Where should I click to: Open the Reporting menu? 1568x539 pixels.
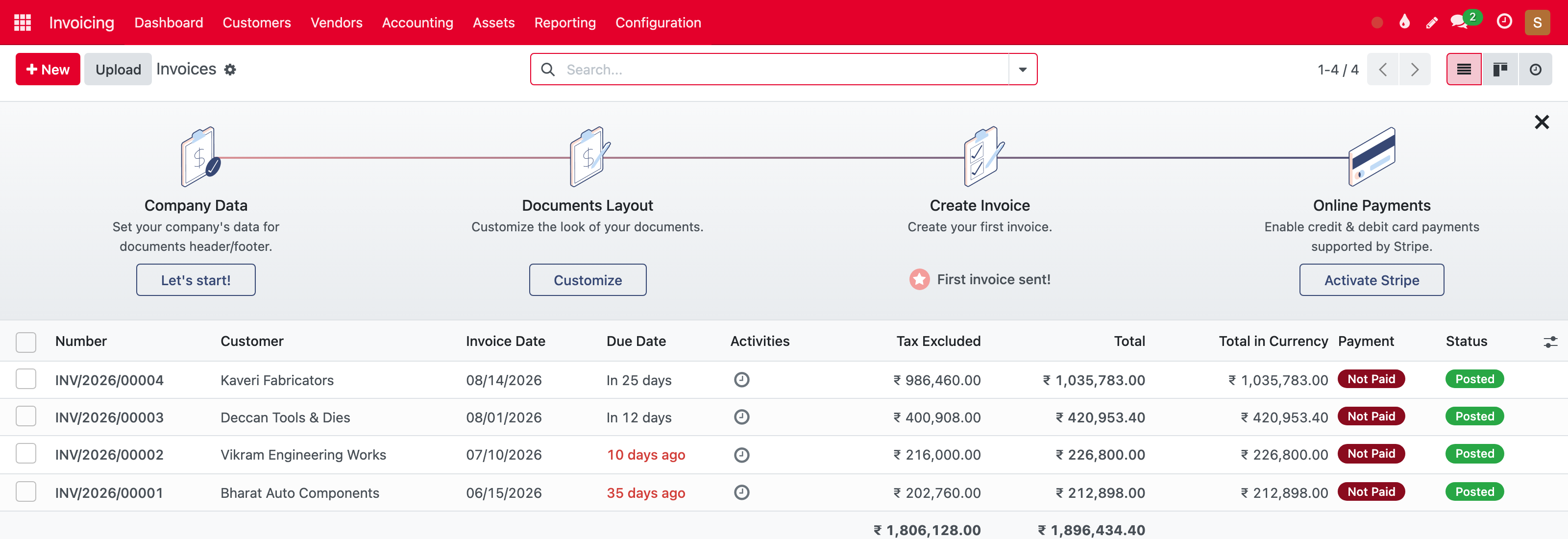tap(565, 23)
